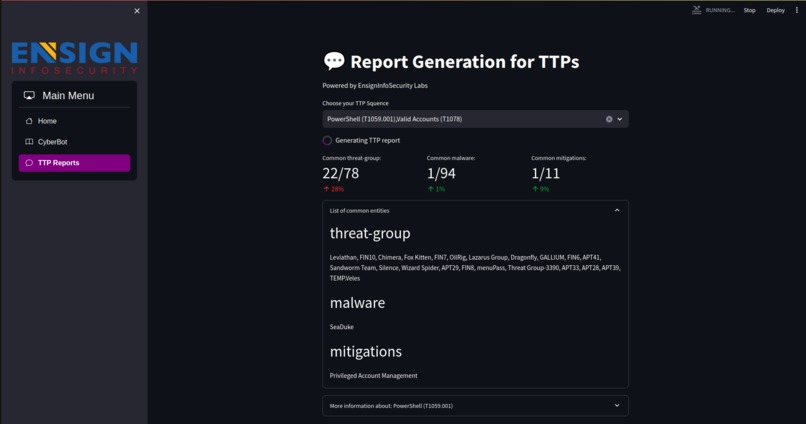This screenshot has height=424, width=806.
Task: Click the Deploy button
Action: coord(775,10)
